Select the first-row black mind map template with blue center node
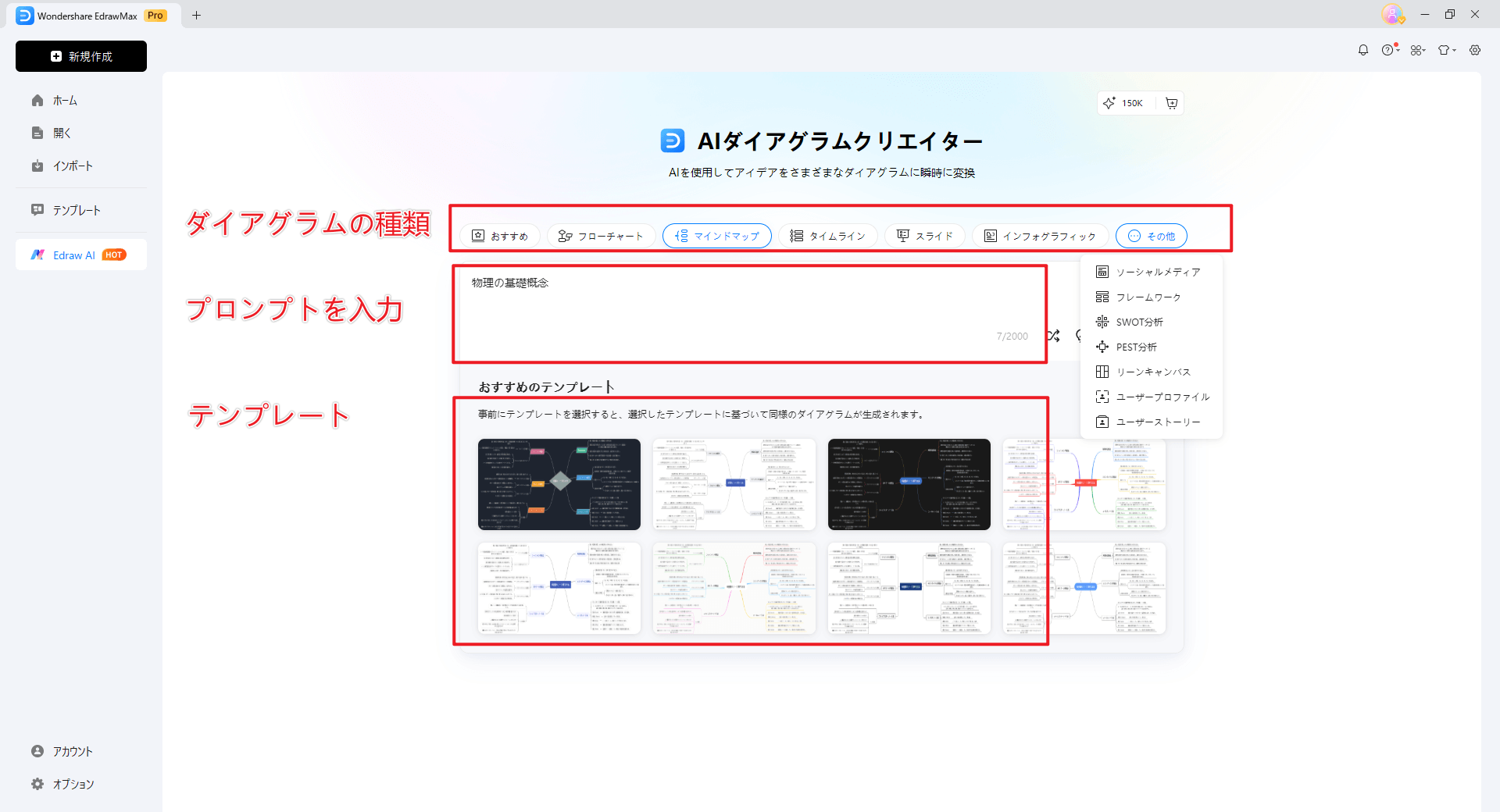1500x812 pixels. (909, 484)
